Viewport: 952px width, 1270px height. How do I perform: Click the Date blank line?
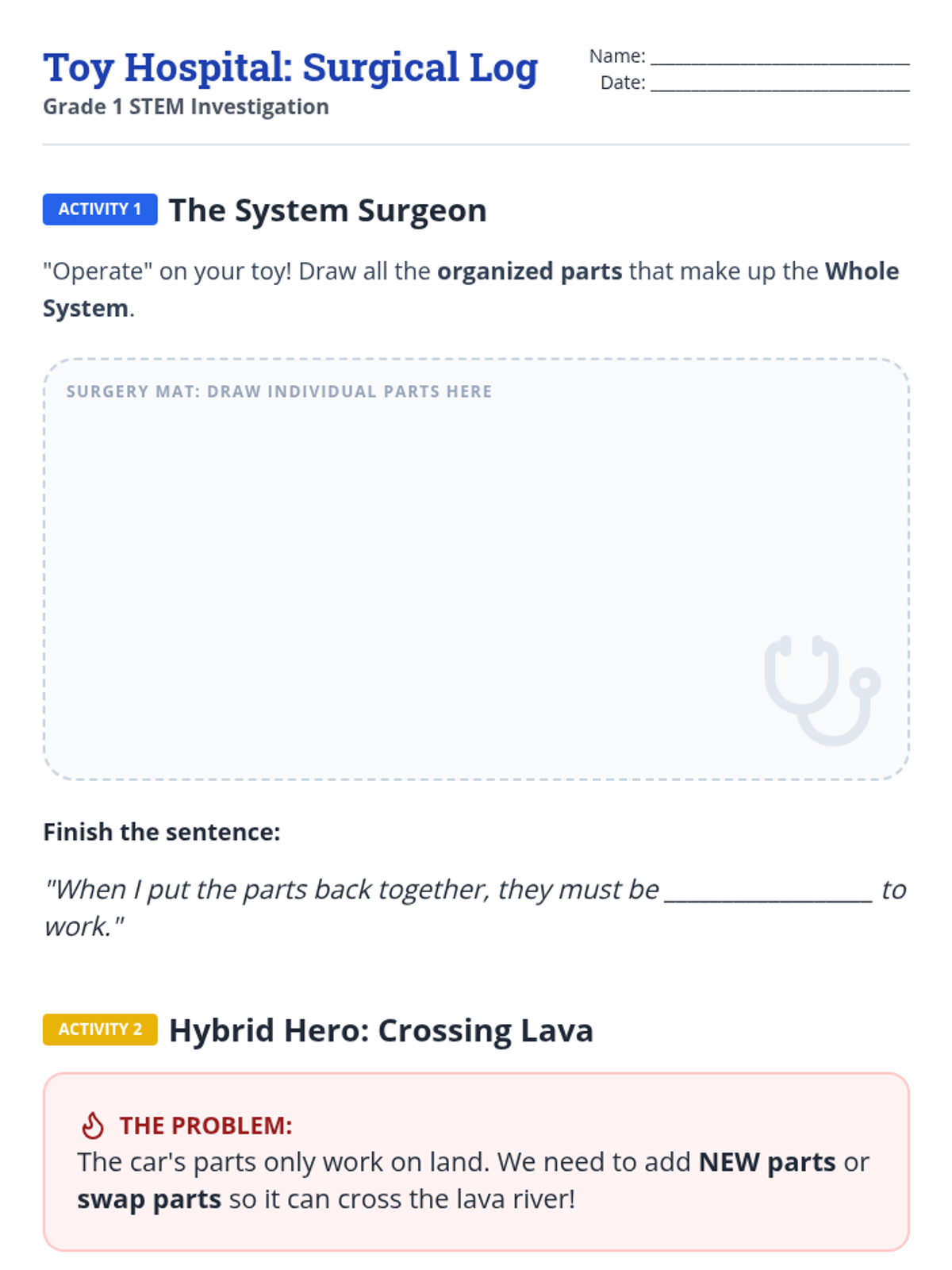(779, 83)
